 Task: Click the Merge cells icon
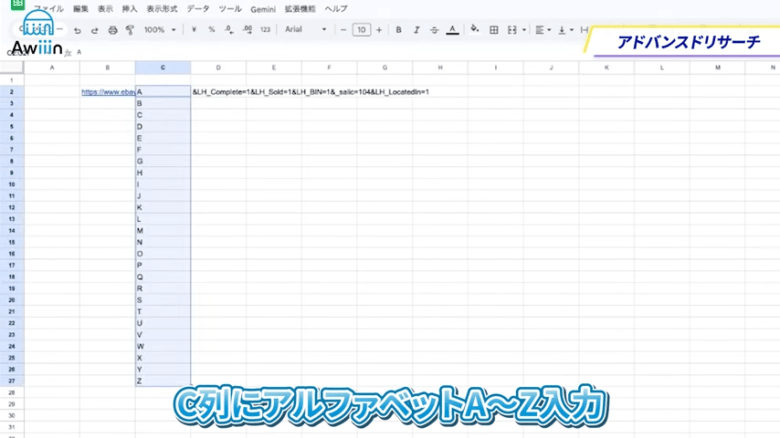coord(512,30)
